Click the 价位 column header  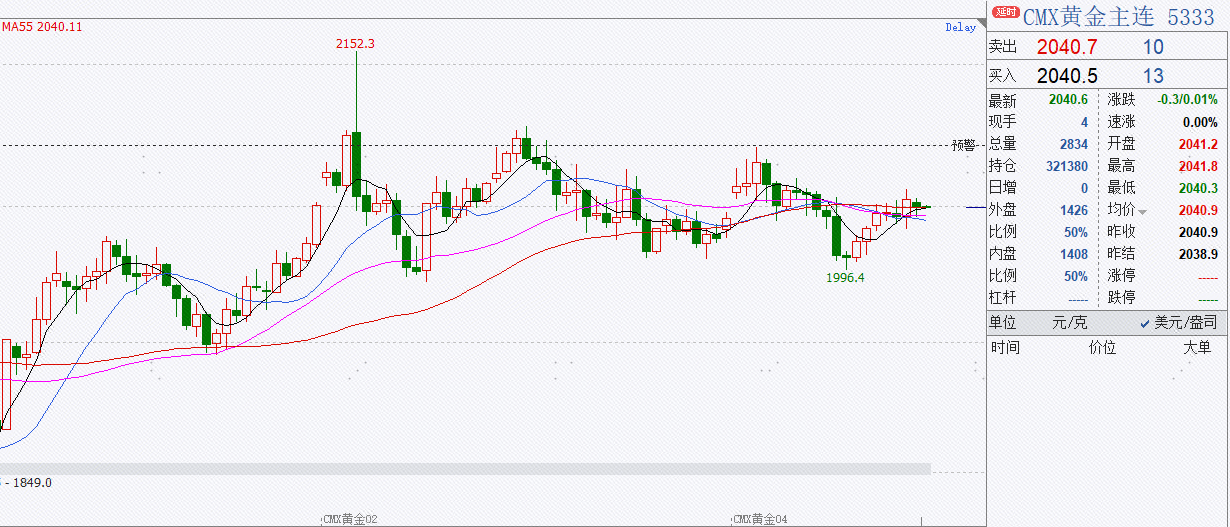pyautogui.click(x=1102, y=348)
